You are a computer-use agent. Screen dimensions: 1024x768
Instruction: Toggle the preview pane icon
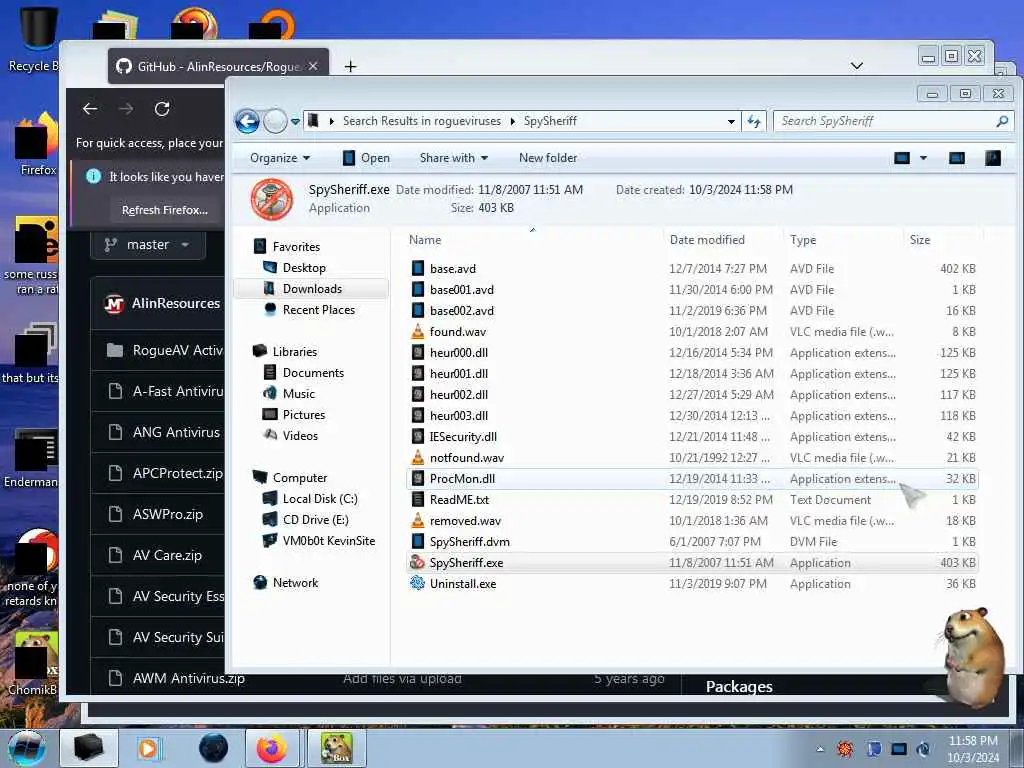[x=957, y=158]
